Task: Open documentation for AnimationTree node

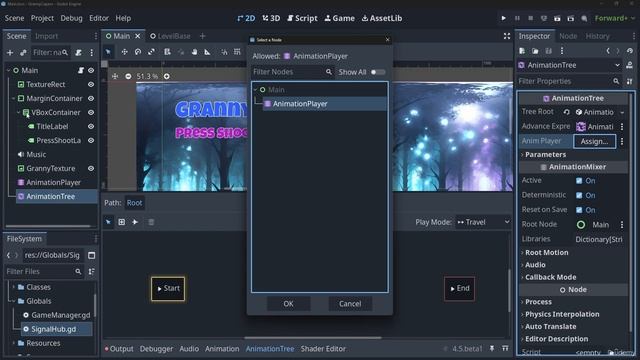Action: (629, 65)
